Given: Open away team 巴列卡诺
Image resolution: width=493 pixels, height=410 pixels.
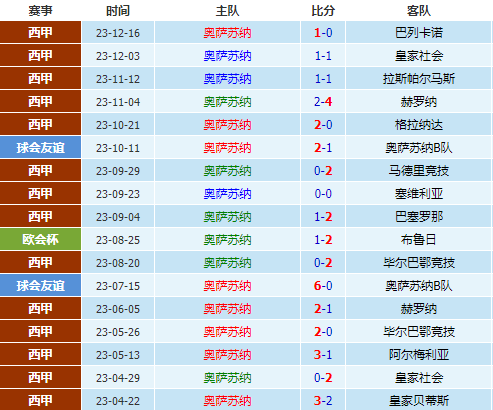Looking at the screenshot, I should click(419, 33).
